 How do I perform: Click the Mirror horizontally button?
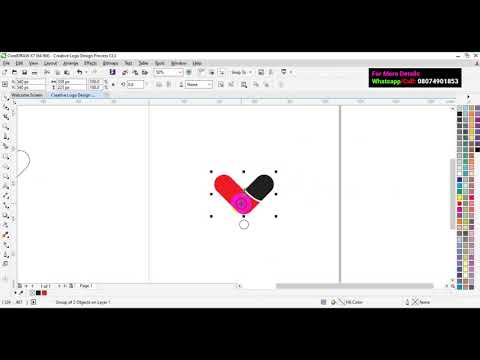(159, 85)
